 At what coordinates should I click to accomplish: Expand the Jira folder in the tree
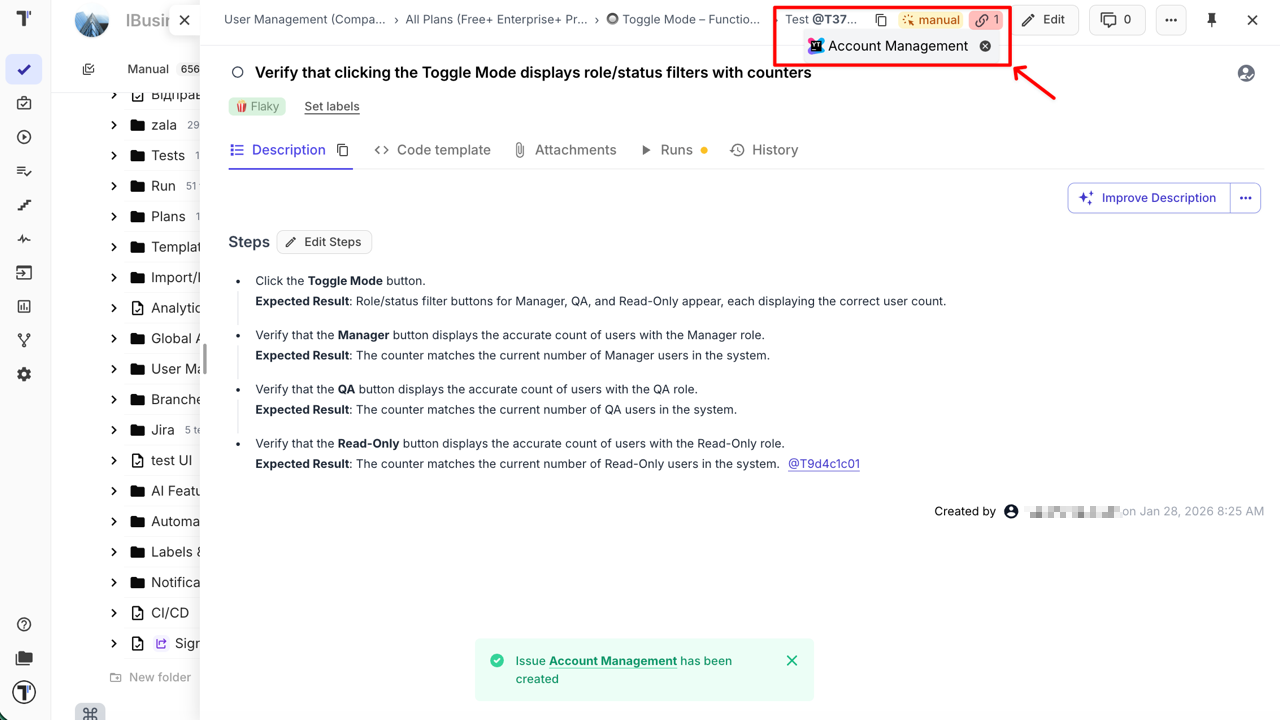(x=115, y=429)
